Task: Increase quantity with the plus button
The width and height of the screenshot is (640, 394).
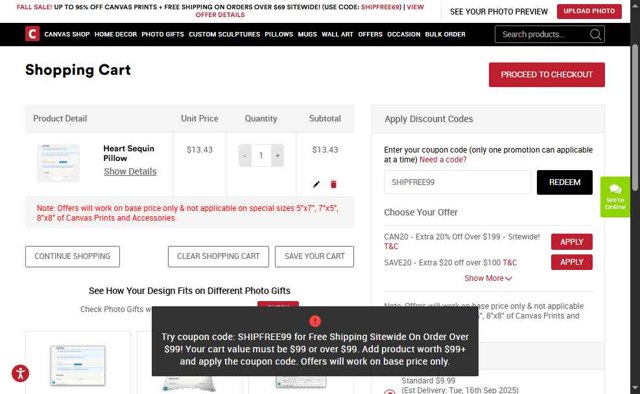Action: point(278,156)
